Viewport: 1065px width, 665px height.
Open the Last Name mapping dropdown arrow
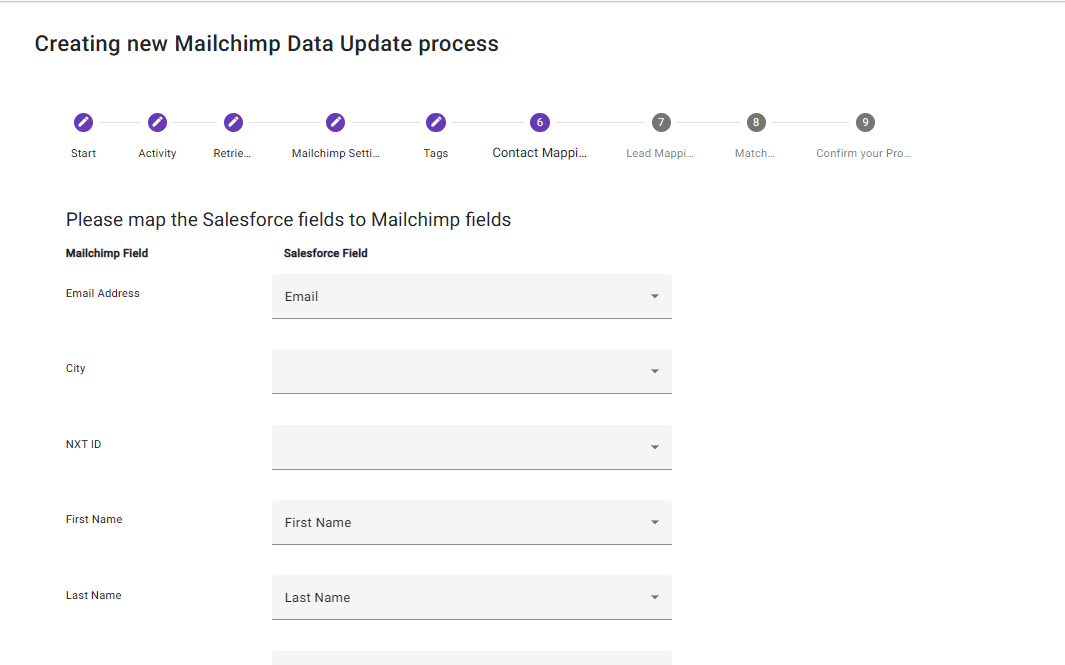point(655,597)
